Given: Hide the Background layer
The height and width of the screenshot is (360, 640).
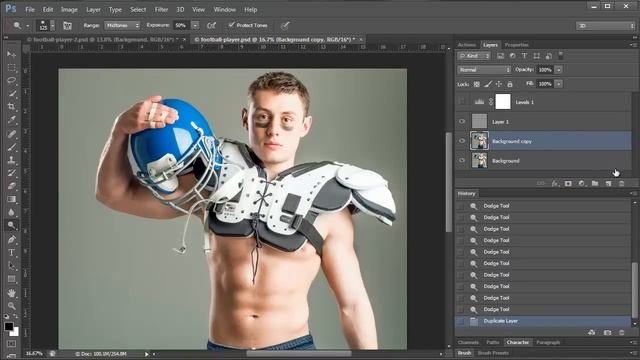Looking at the screenshot, I should (462, 160).
